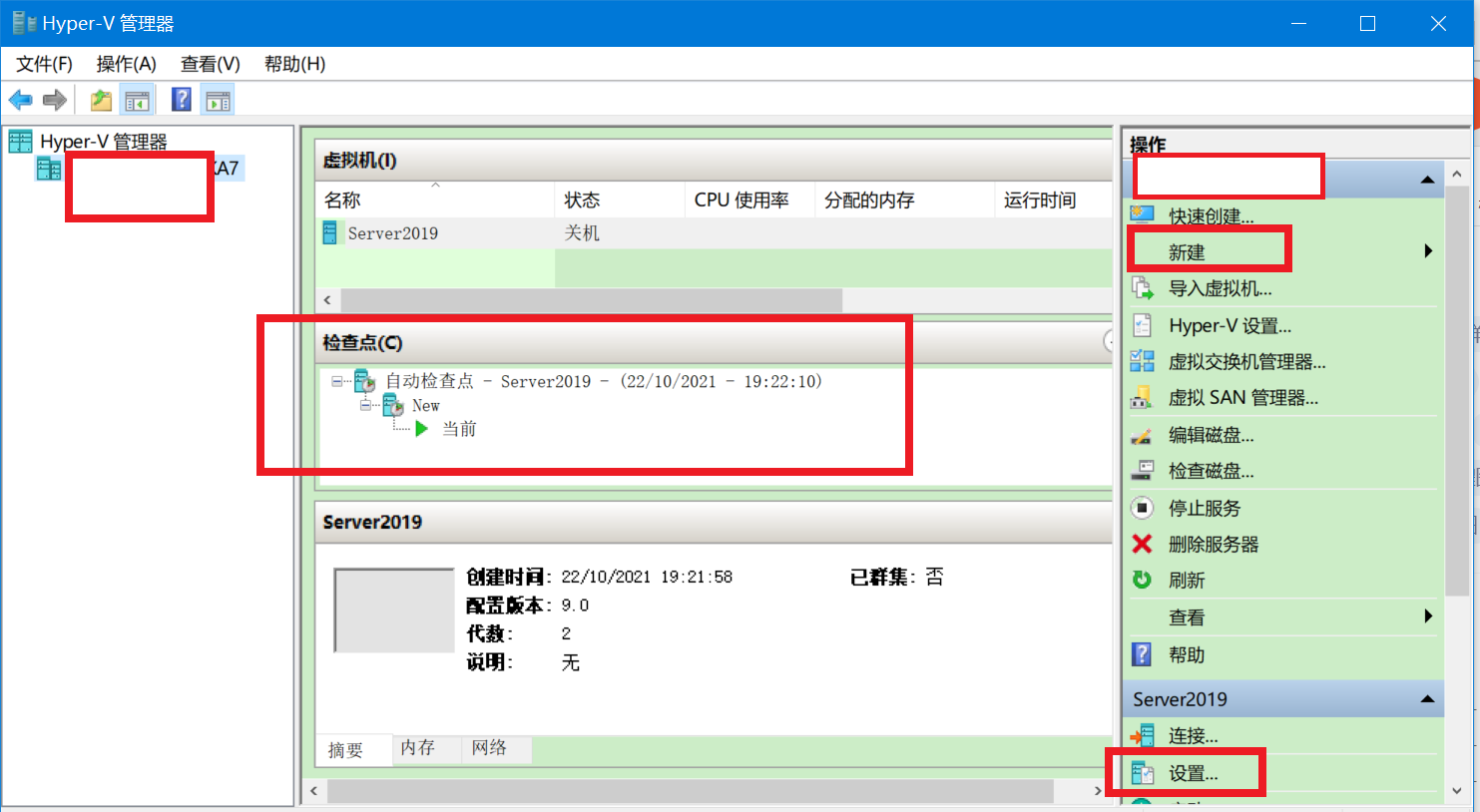The image size is (1480, 812).
Task: Click the Back arrow toolbar icon
Action: click(20, 100)
